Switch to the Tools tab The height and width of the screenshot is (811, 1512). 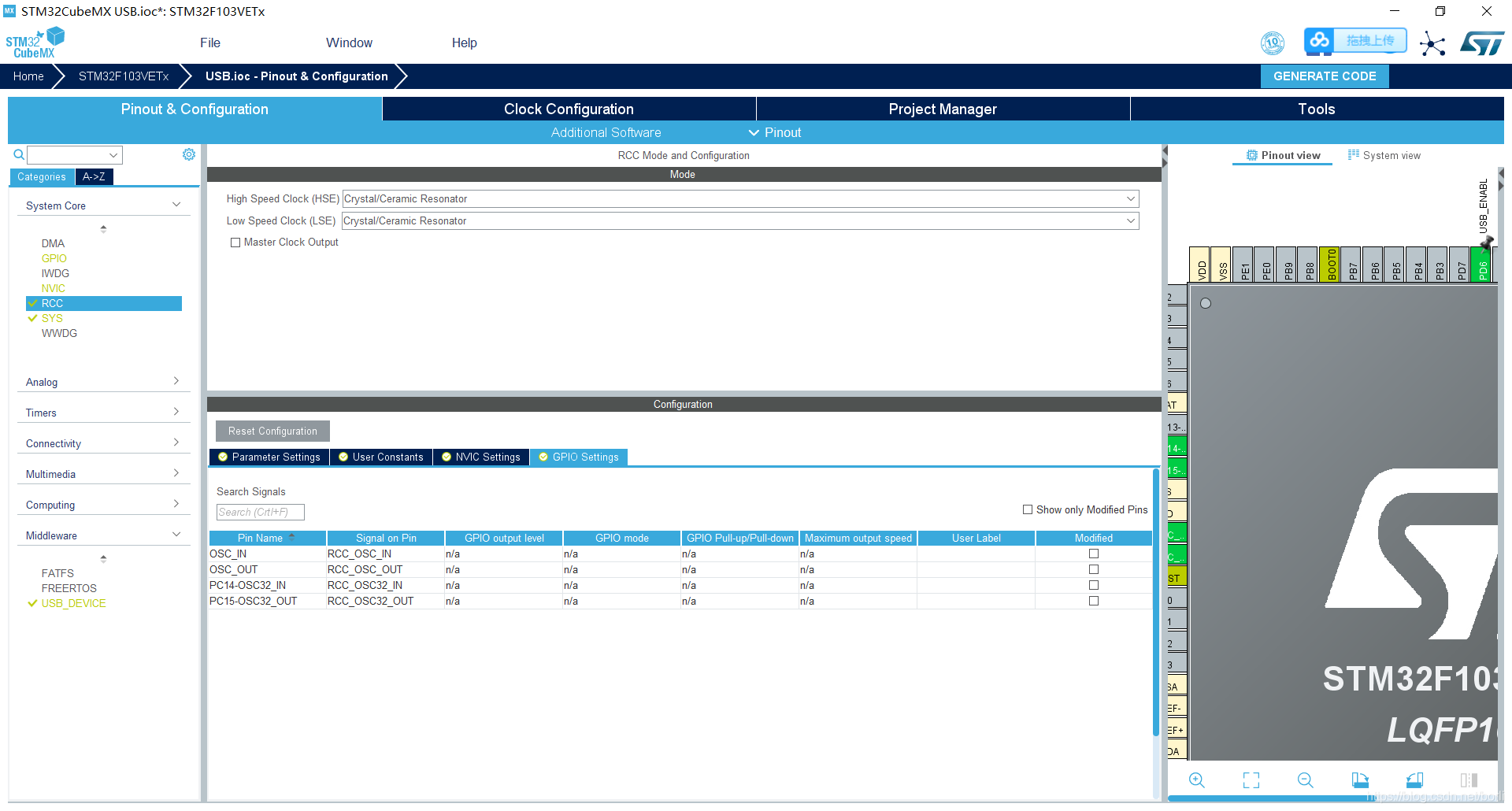(1317, 109)
